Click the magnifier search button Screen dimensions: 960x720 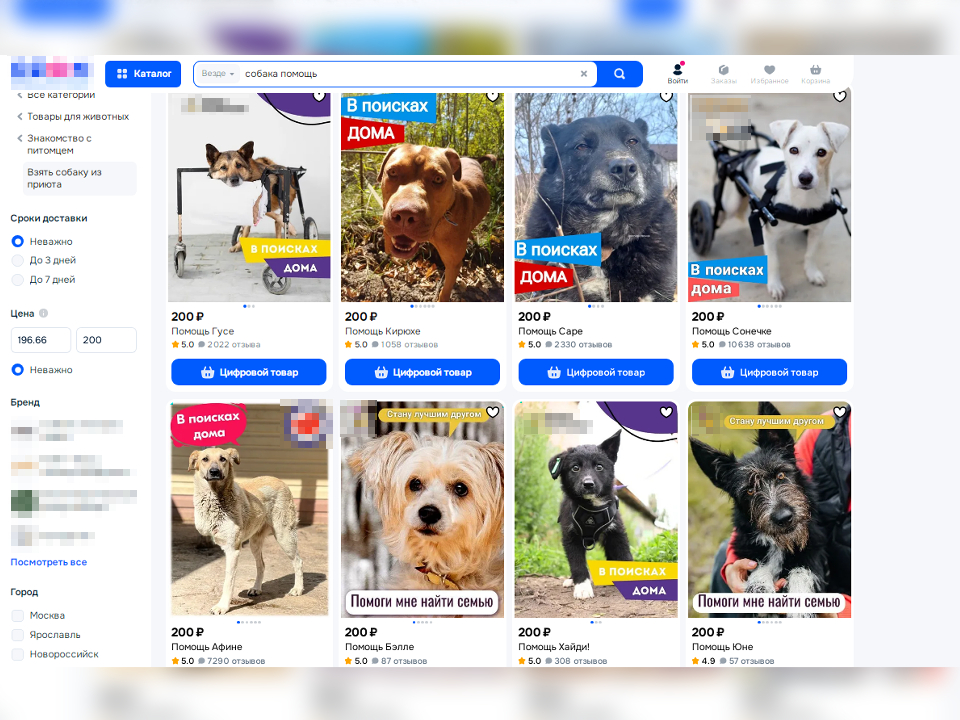point(619,74)
